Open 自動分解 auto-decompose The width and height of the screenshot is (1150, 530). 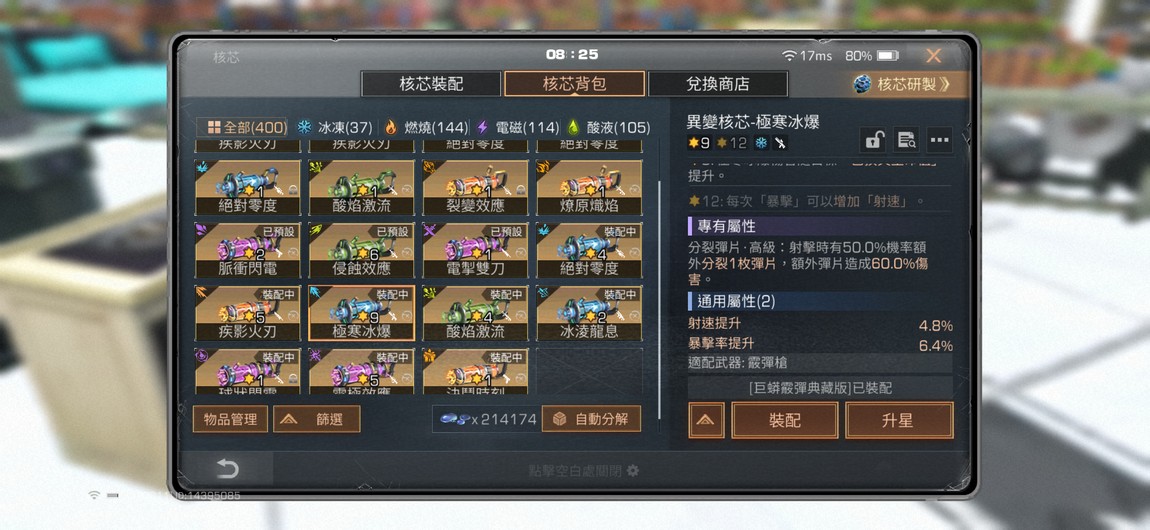pyautogui.click(x=591, y=419)
